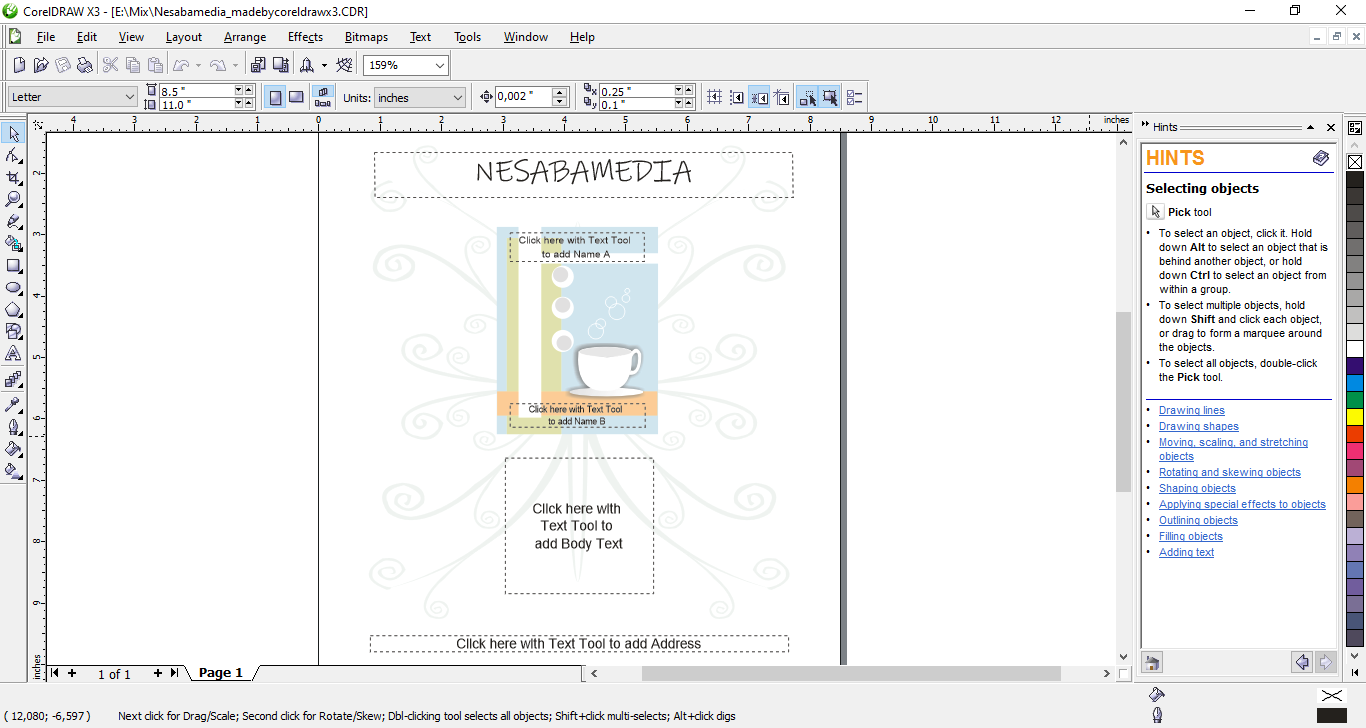Pick the Rectangle tool
The height and width of the screenshot is (728, 1366).
[x=14, y=266]
